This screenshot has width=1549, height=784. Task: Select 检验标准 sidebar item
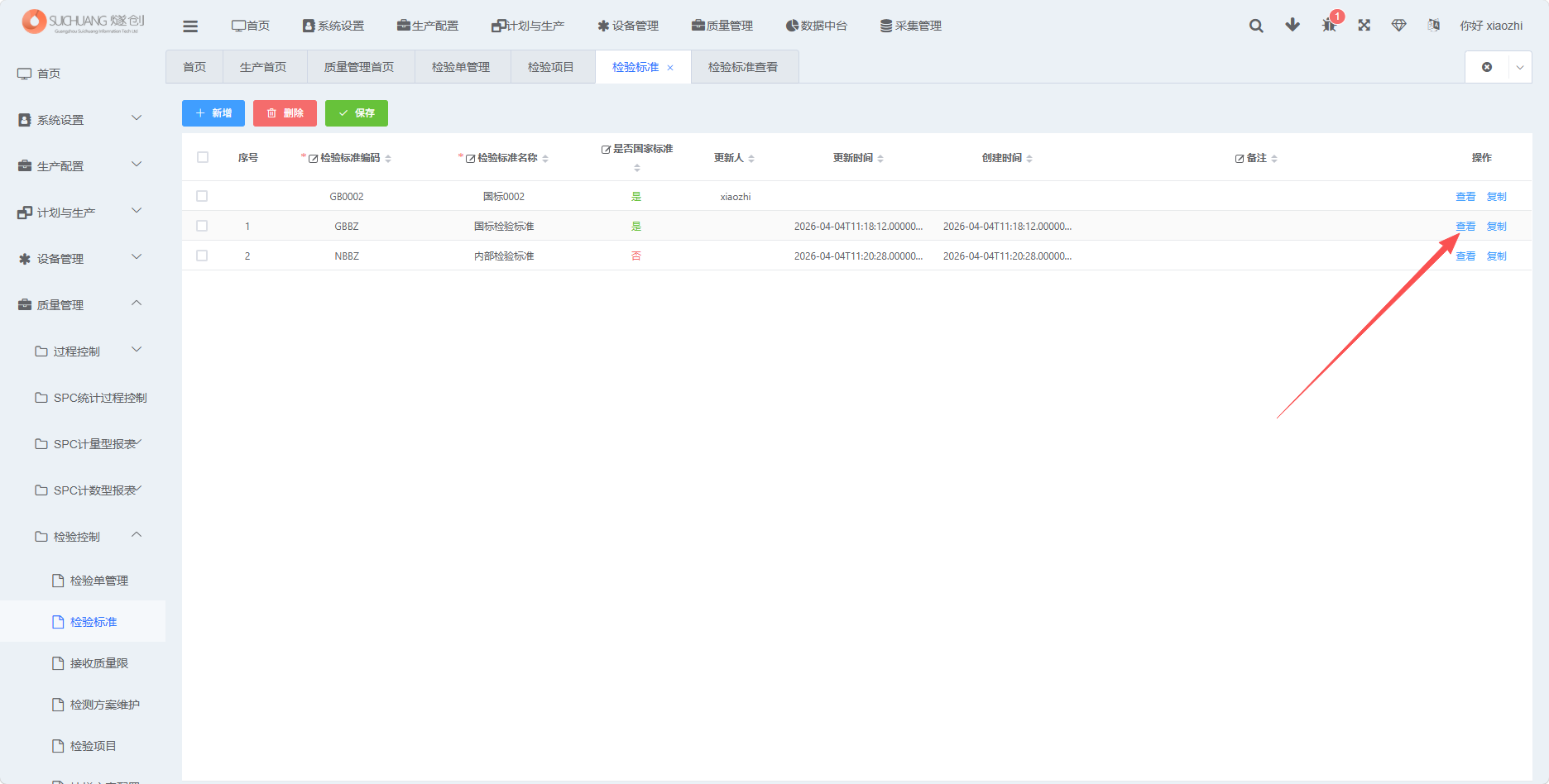pos(83,622)
